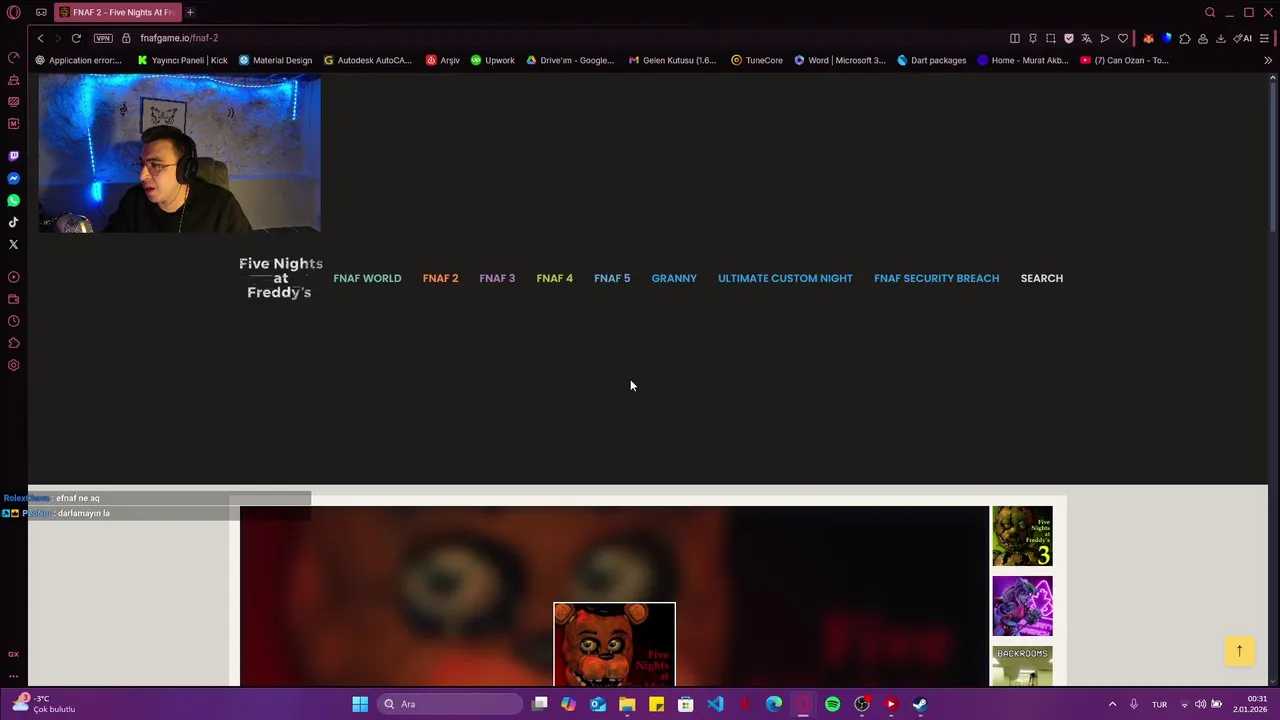Open Steam from taskbar
The width and height of the screenshot is (1280, 720).
(919, 704)
